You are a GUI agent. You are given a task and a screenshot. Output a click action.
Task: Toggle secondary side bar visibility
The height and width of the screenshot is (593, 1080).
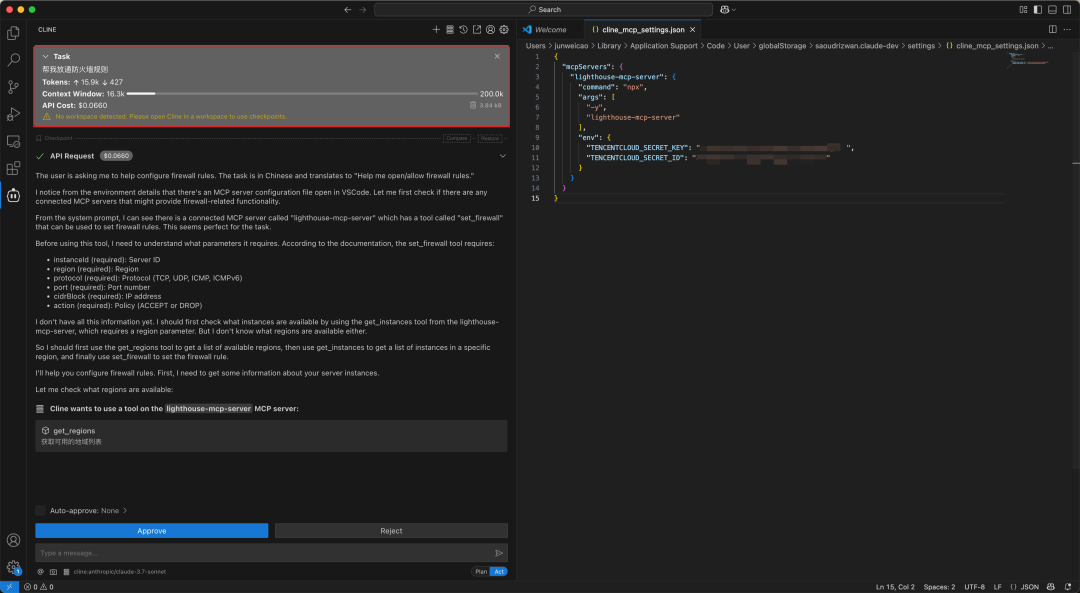pos(1067,10)
